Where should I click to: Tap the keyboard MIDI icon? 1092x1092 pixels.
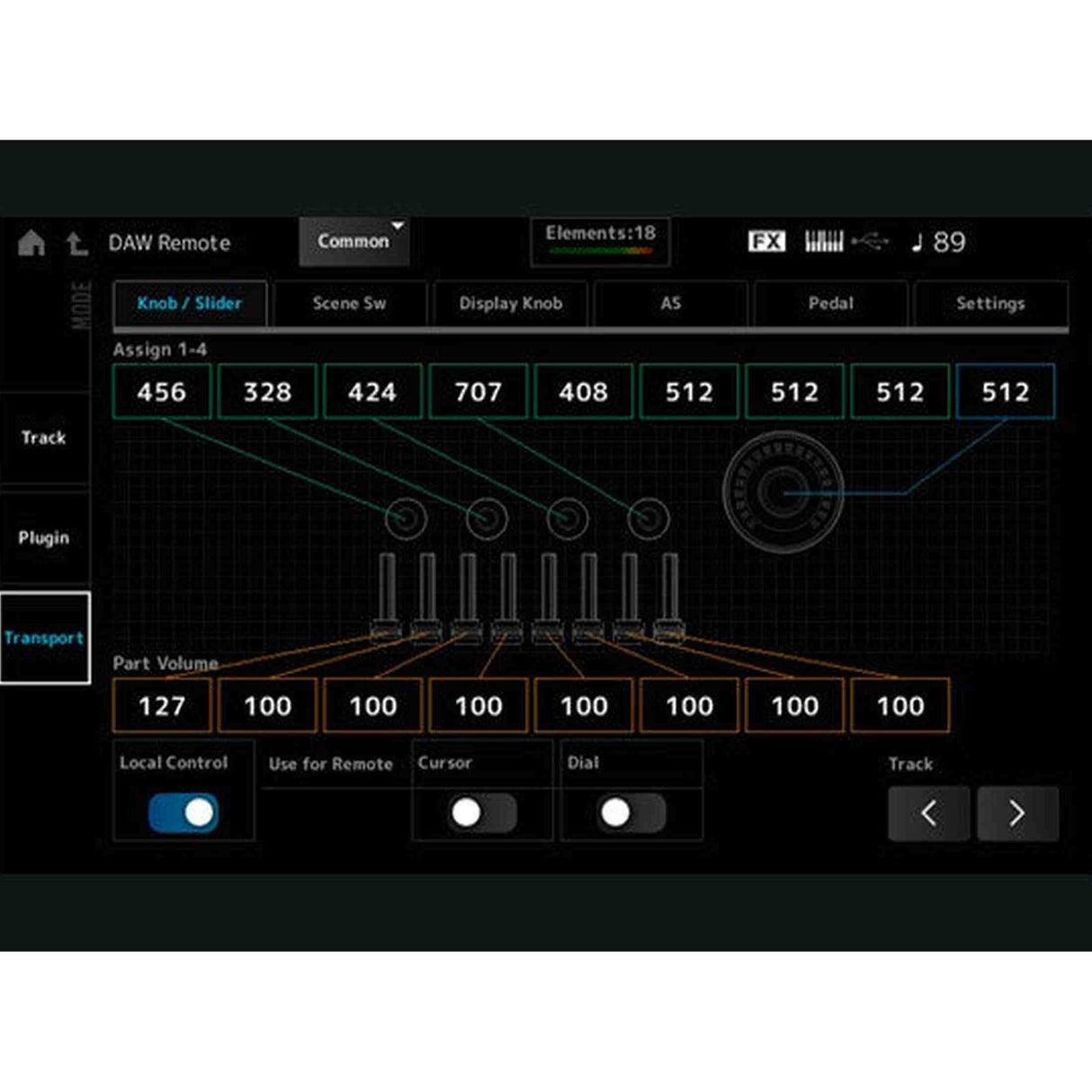point(823,241)
